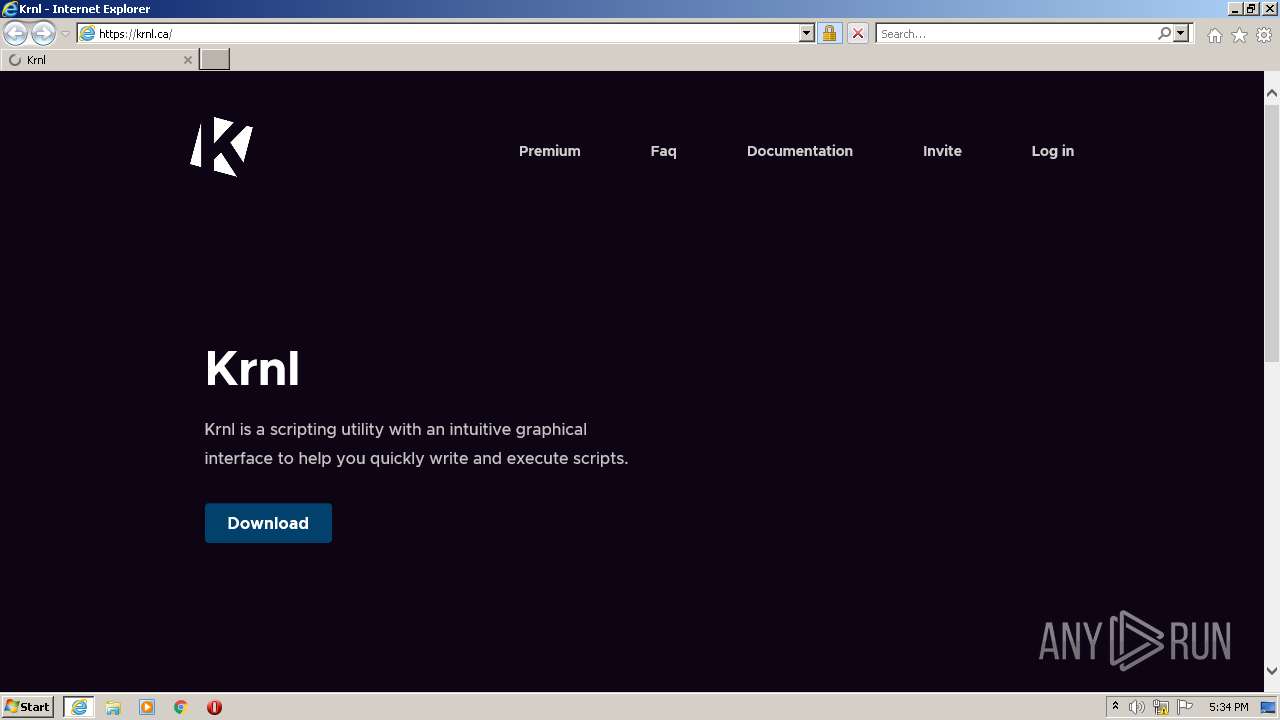Select the Krnl browser tab
This screenshot has height=720, width=1280.
98,60
